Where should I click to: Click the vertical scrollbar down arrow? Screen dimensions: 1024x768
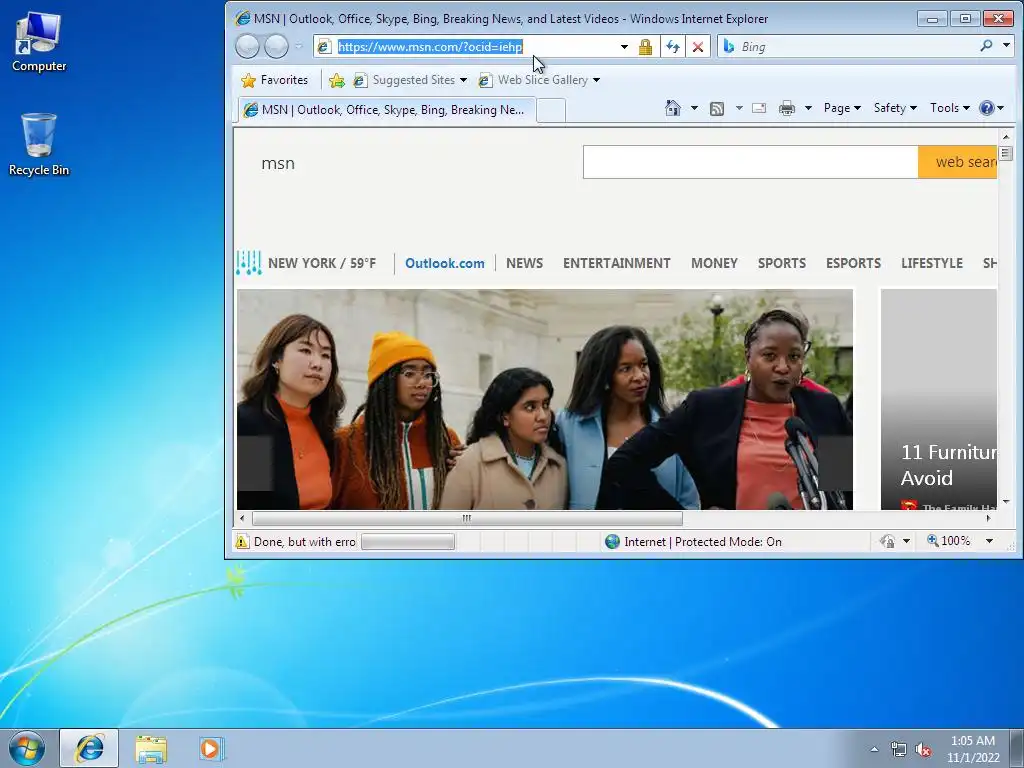(x=1006, y=502)
